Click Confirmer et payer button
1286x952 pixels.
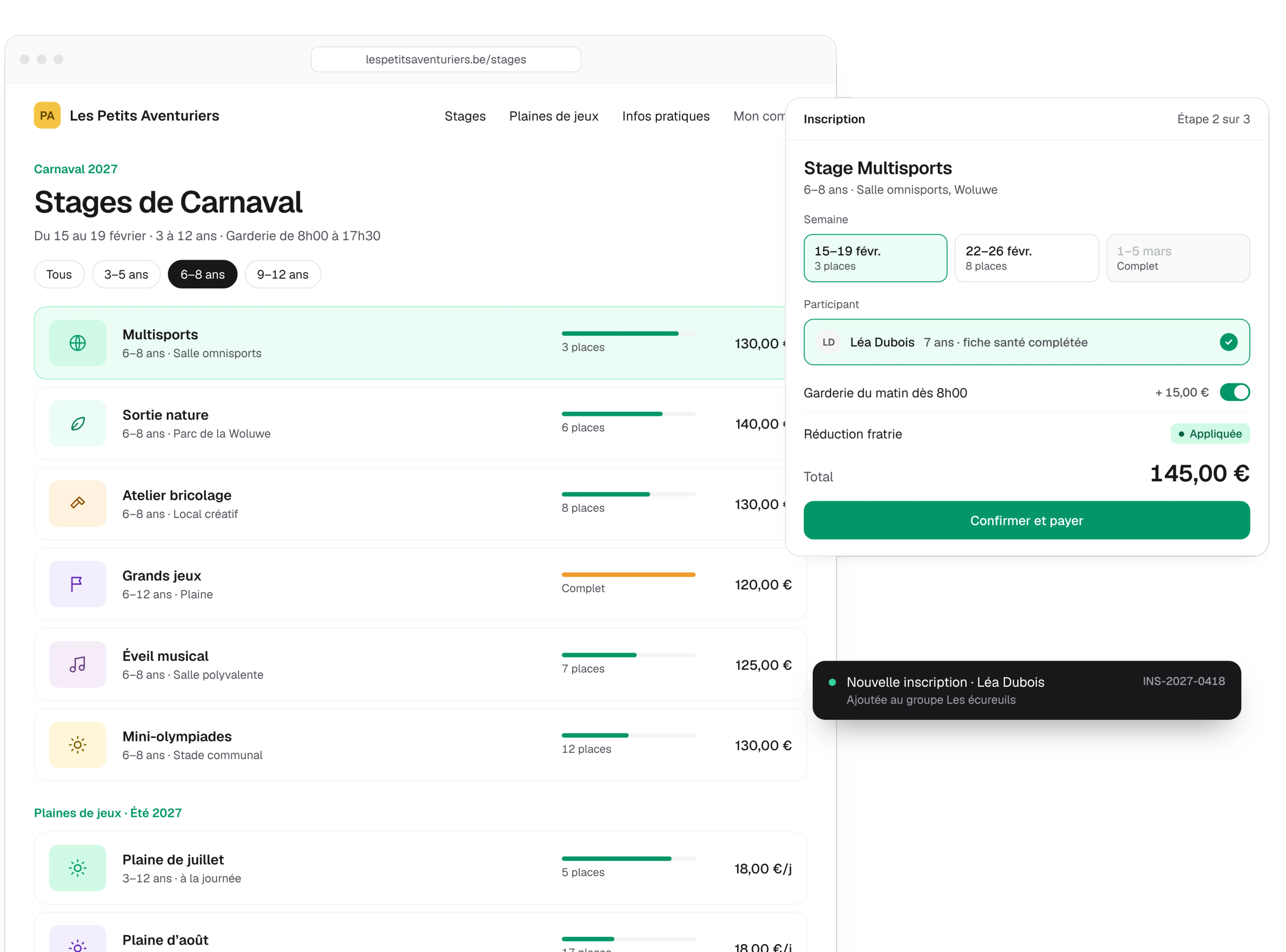click(x=1026, y=520)
